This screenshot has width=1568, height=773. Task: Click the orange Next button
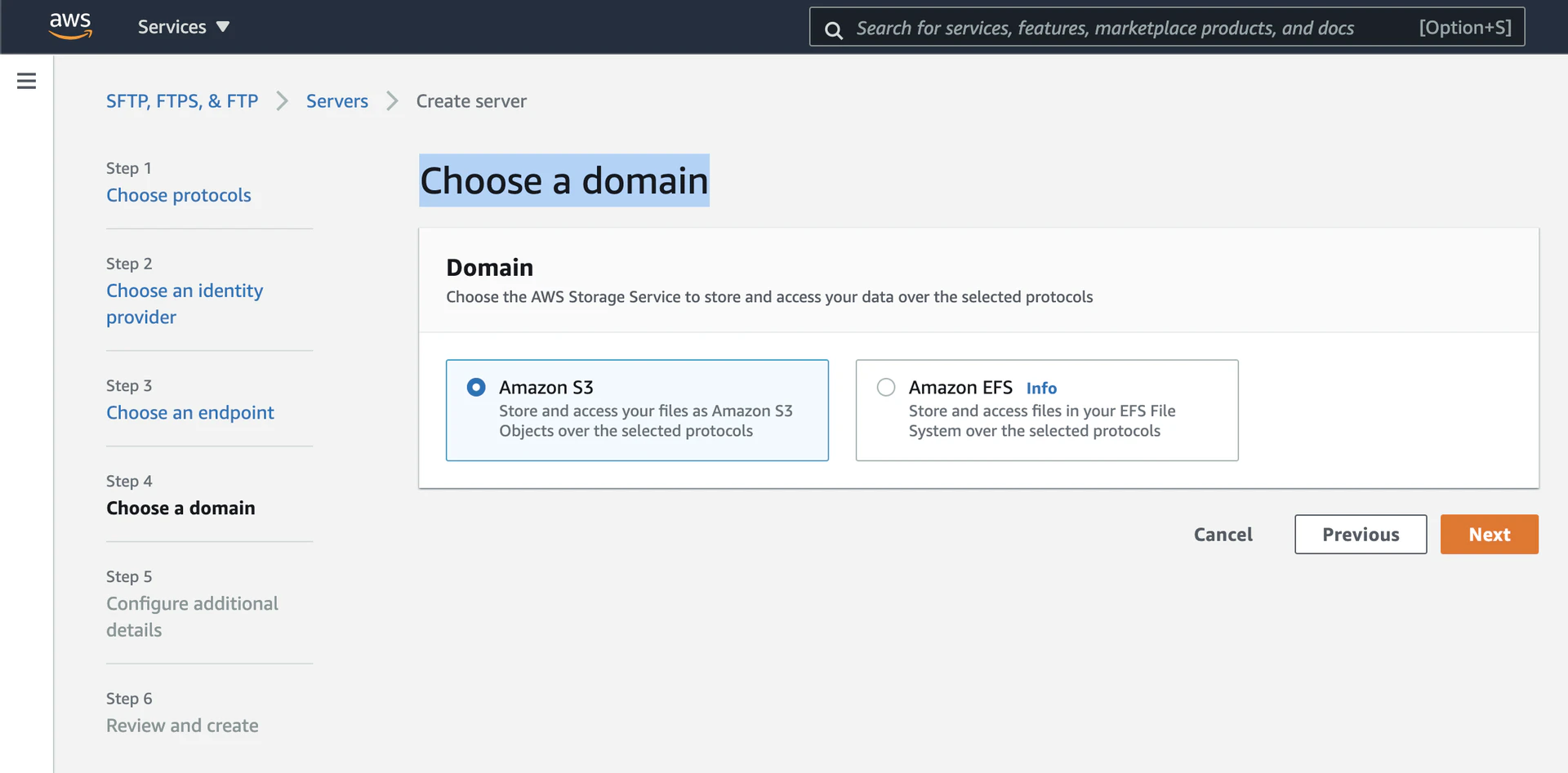[1489, 535]
